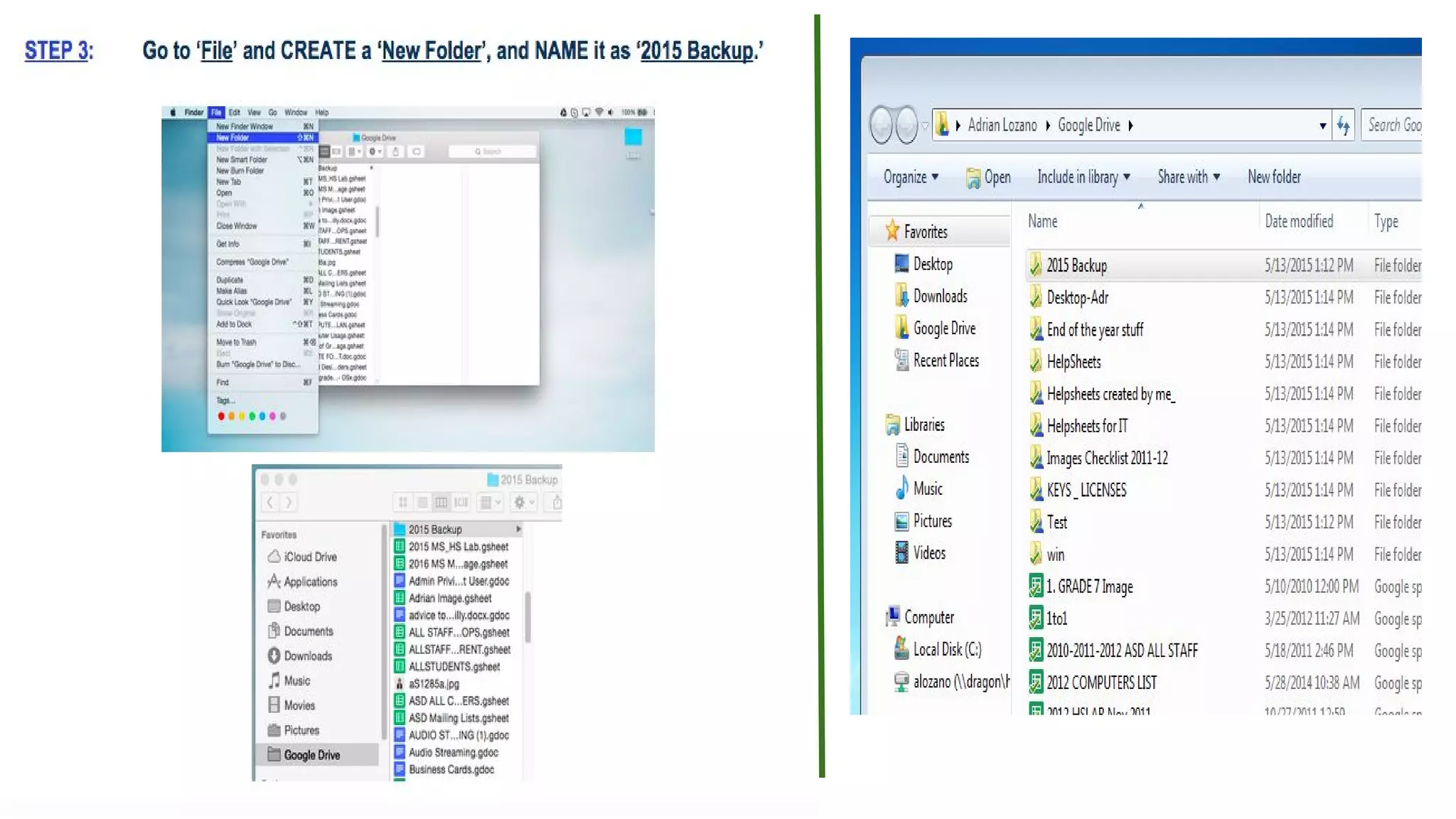Open iCloud Drive in Finder sidebar
This screenshot has height=819, width=1456.
pyautogui.click(x=310, y=557)
